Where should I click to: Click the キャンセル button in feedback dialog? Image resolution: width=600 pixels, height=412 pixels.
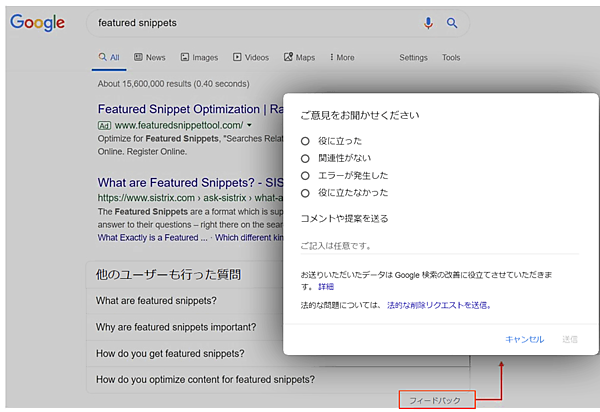point(524,339)
